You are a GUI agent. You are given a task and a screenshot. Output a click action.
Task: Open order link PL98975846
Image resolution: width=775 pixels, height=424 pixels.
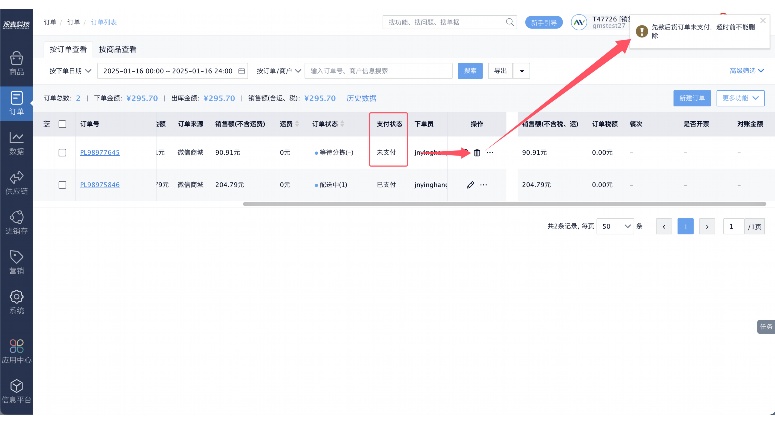pyautogui.click(x=100, y=185)
